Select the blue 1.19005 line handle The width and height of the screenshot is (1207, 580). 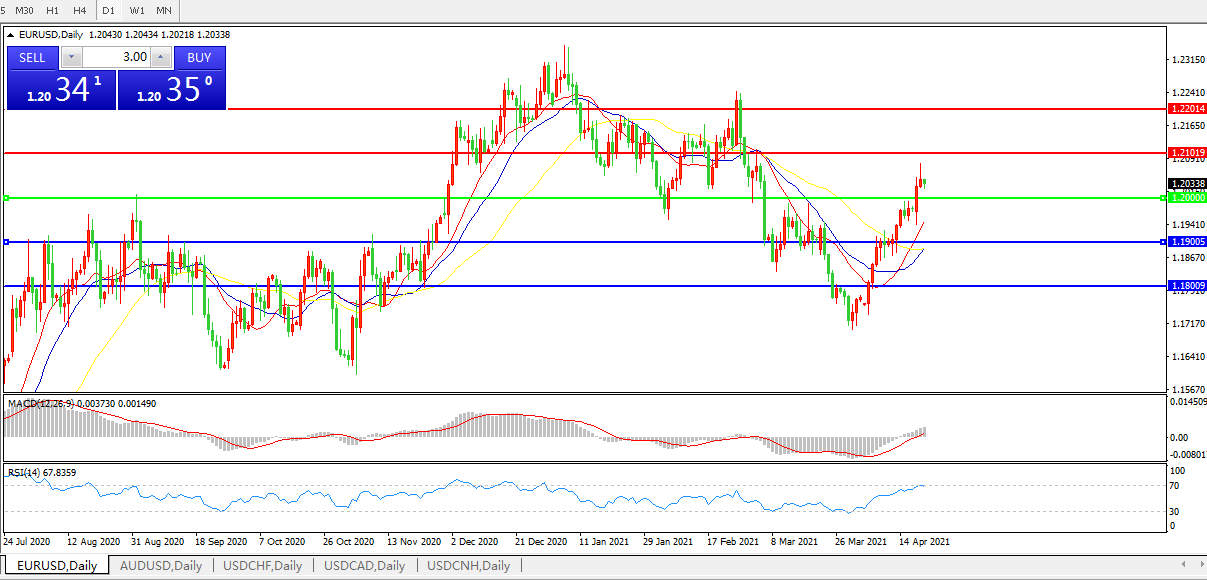click(6, 242)
